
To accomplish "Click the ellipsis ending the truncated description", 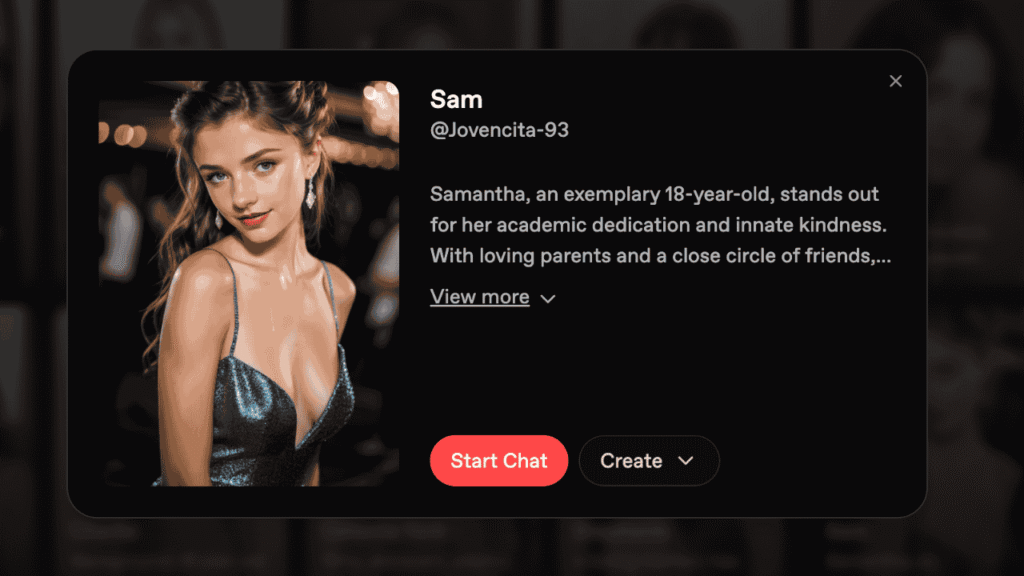I will coord(884,257).
